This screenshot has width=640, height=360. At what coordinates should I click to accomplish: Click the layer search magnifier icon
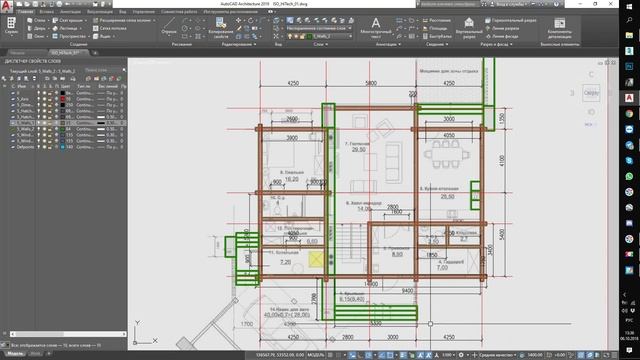tap(124, 70)
